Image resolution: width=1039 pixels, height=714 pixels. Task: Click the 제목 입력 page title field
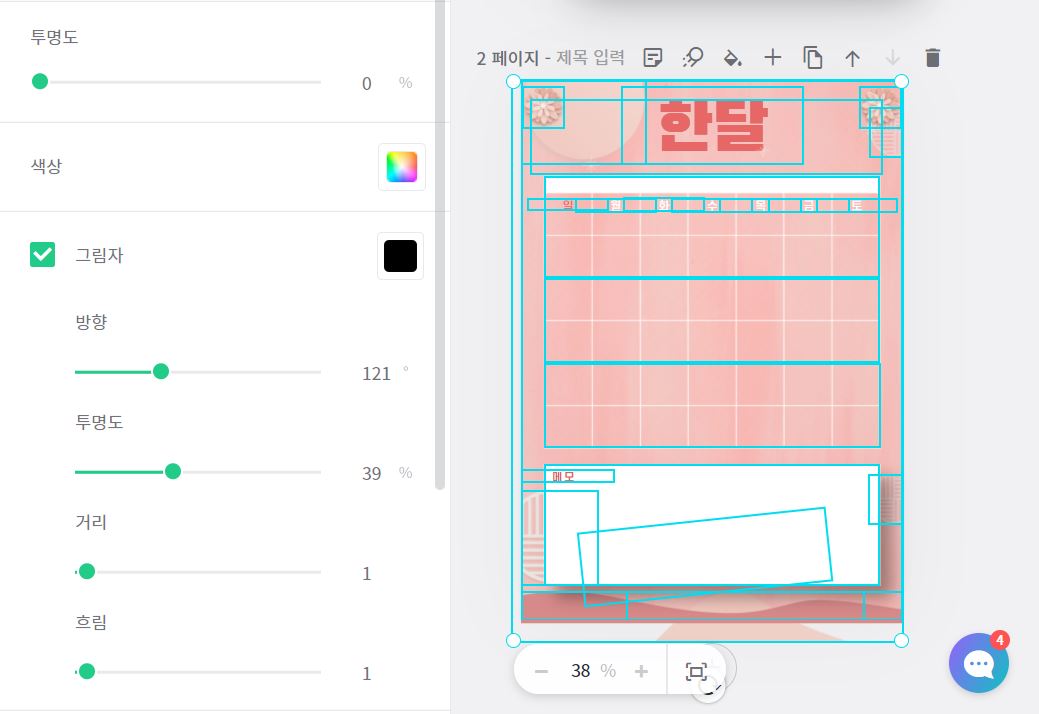coord(590,58)
